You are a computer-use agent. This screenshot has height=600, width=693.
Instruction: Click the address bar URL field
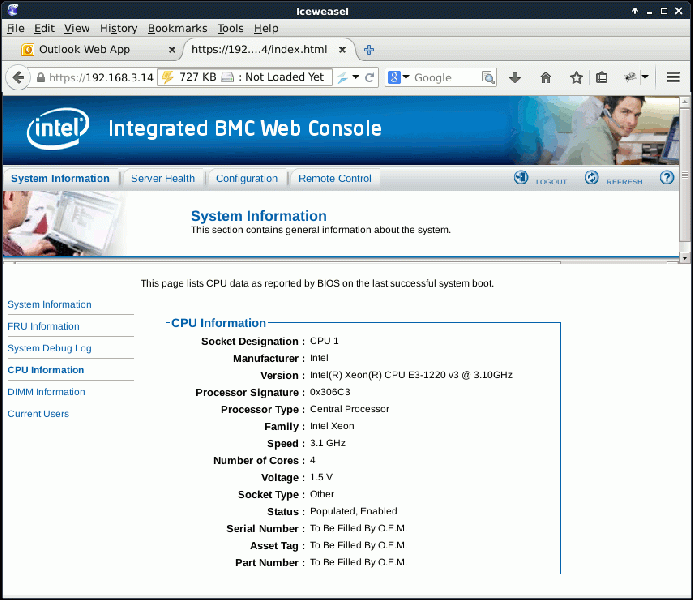tap(101, 78)
